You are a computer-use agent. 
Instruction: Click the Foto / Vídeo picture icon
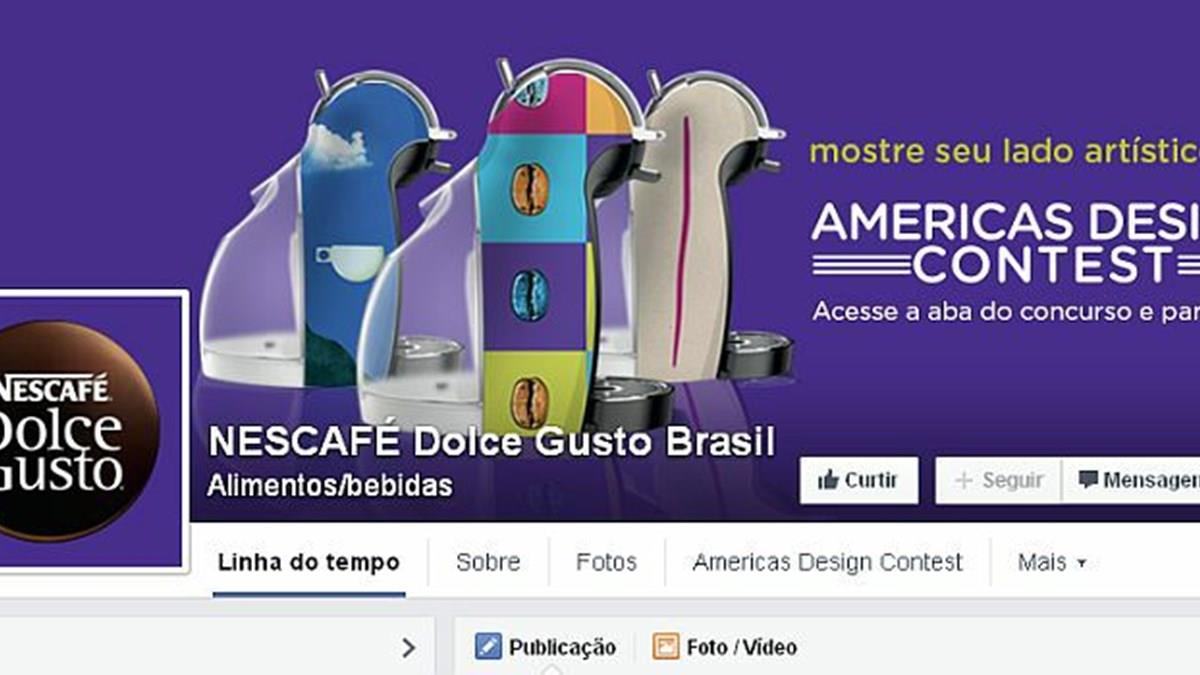(x=666, y=646)
